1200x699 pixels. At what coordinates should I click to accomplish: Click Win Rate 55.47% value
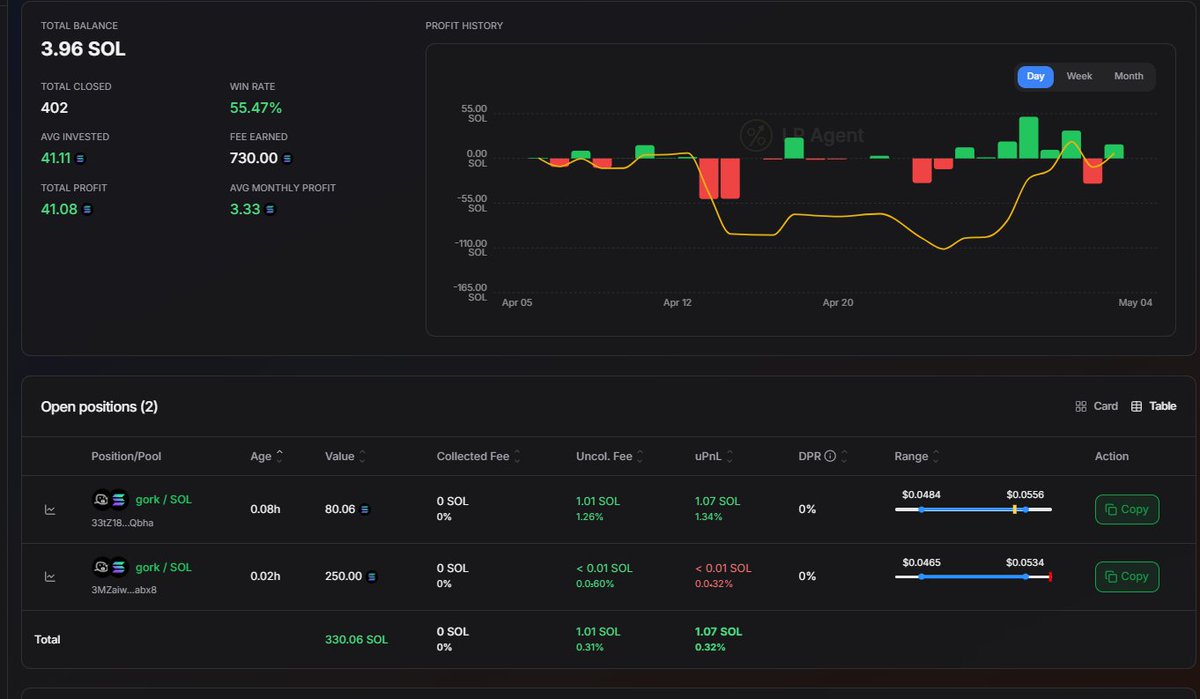256,107
